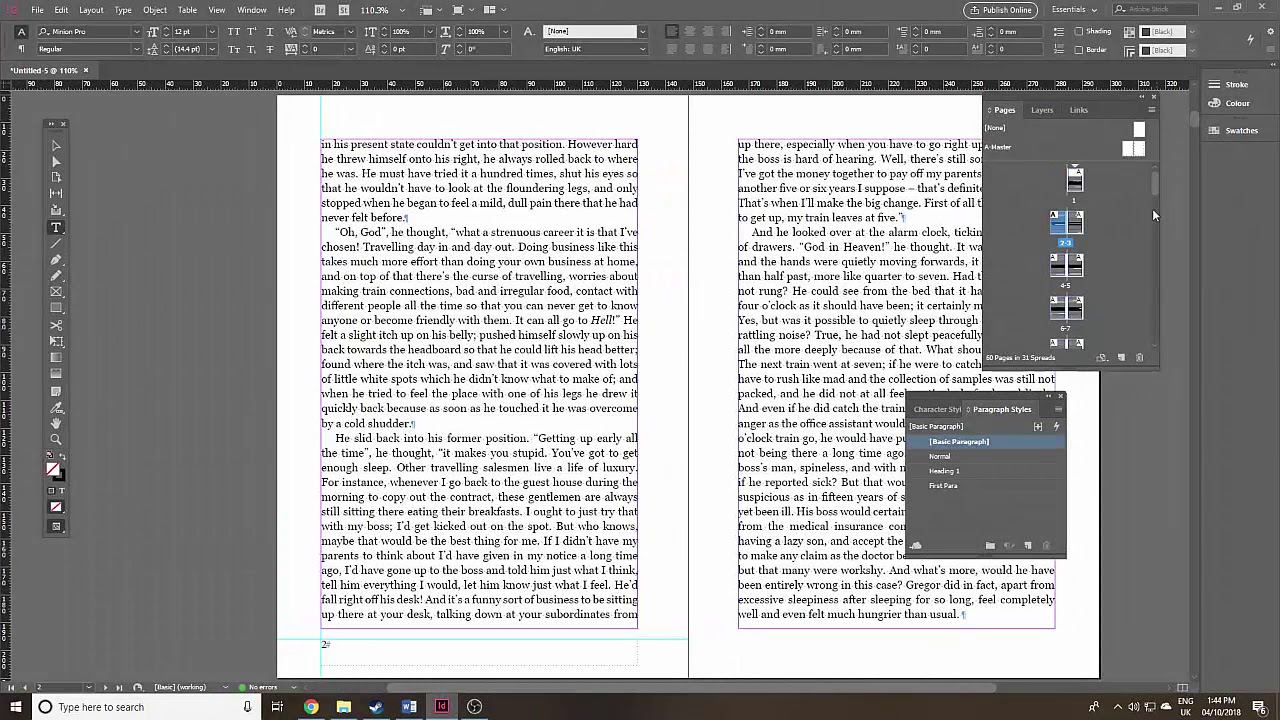Switch to paragraph formatting controls

pyautogui.click(x=21, y=49)
